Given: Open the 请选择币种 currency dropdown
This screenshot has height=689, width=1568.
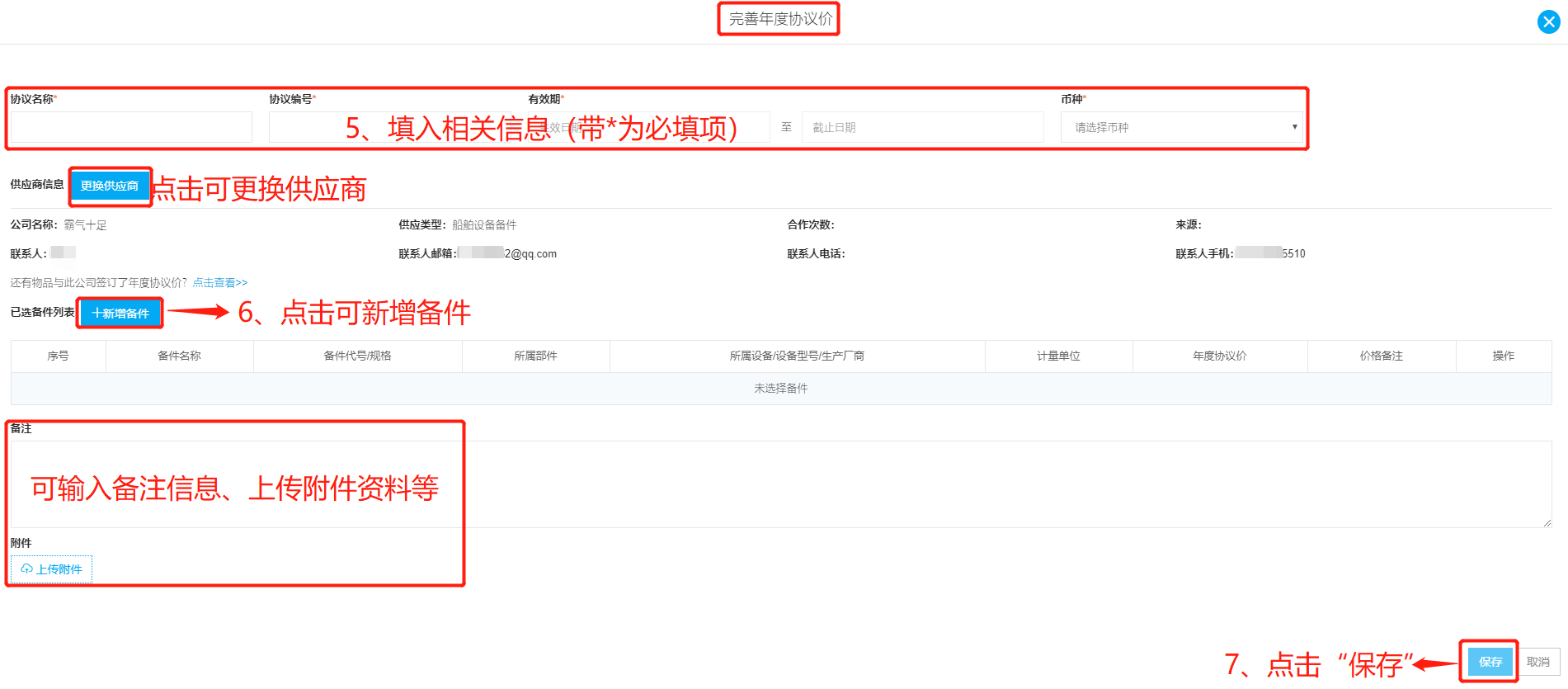Looking at the screenshot, I should [1181, 127].
